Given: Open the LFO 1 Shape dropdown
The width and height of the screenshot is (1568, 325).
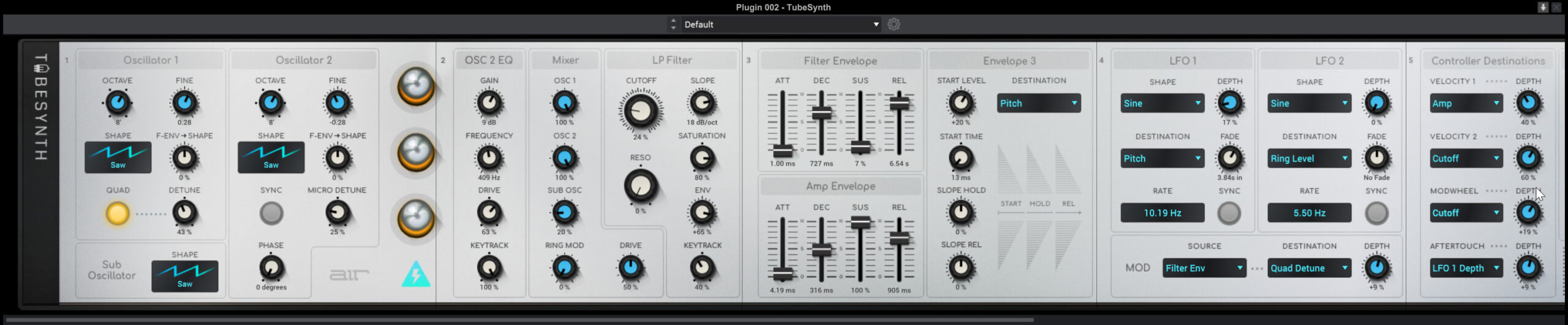Looking at the screenshot, I should (1163, 103).
